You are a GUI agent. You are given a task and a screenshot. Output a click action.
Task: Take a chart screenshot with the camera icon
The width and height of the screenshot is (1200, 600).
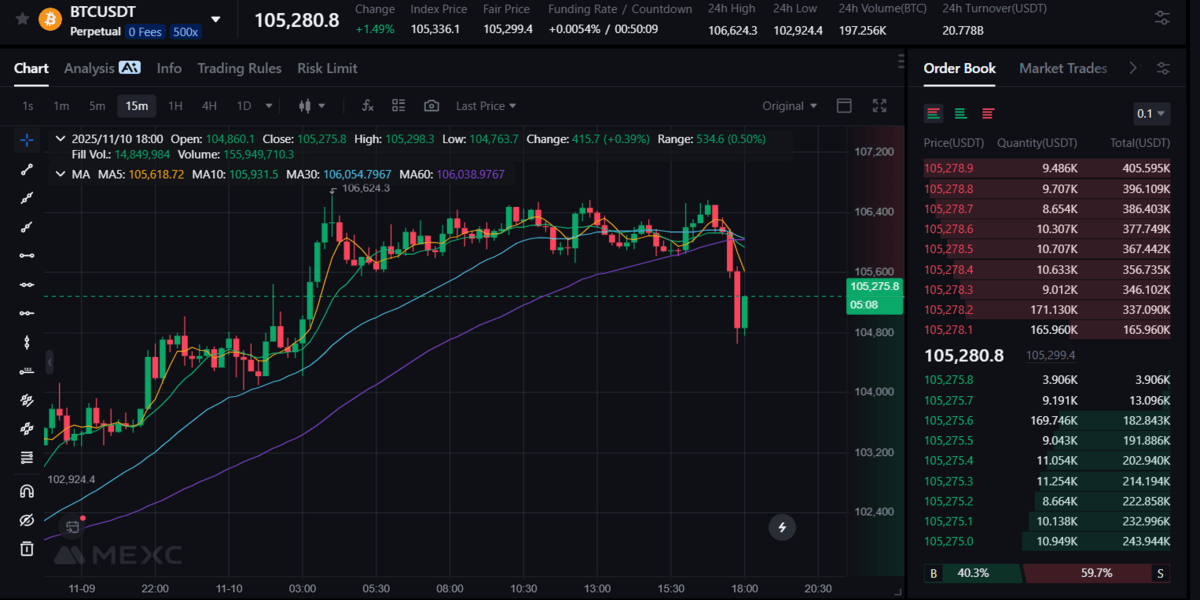tap(431, 105)
